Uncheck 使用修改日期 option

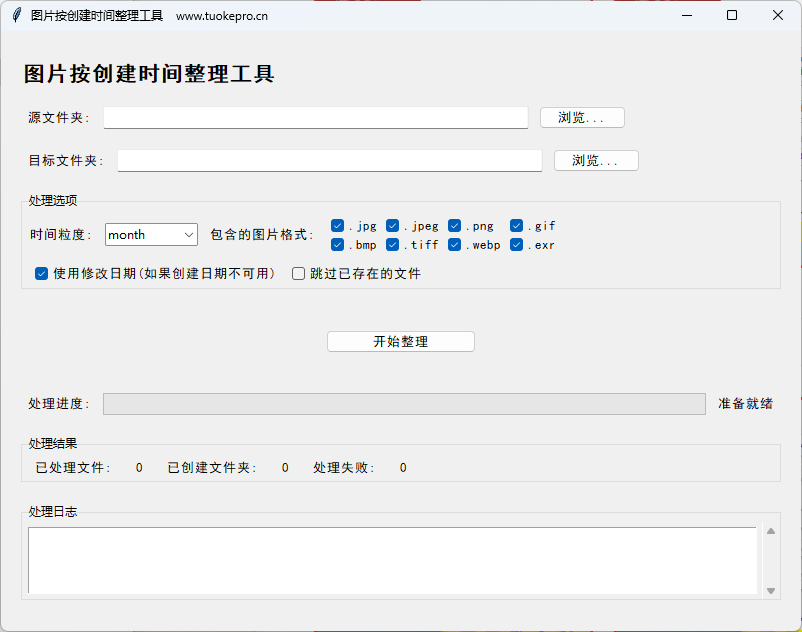(x=41, y=274)
